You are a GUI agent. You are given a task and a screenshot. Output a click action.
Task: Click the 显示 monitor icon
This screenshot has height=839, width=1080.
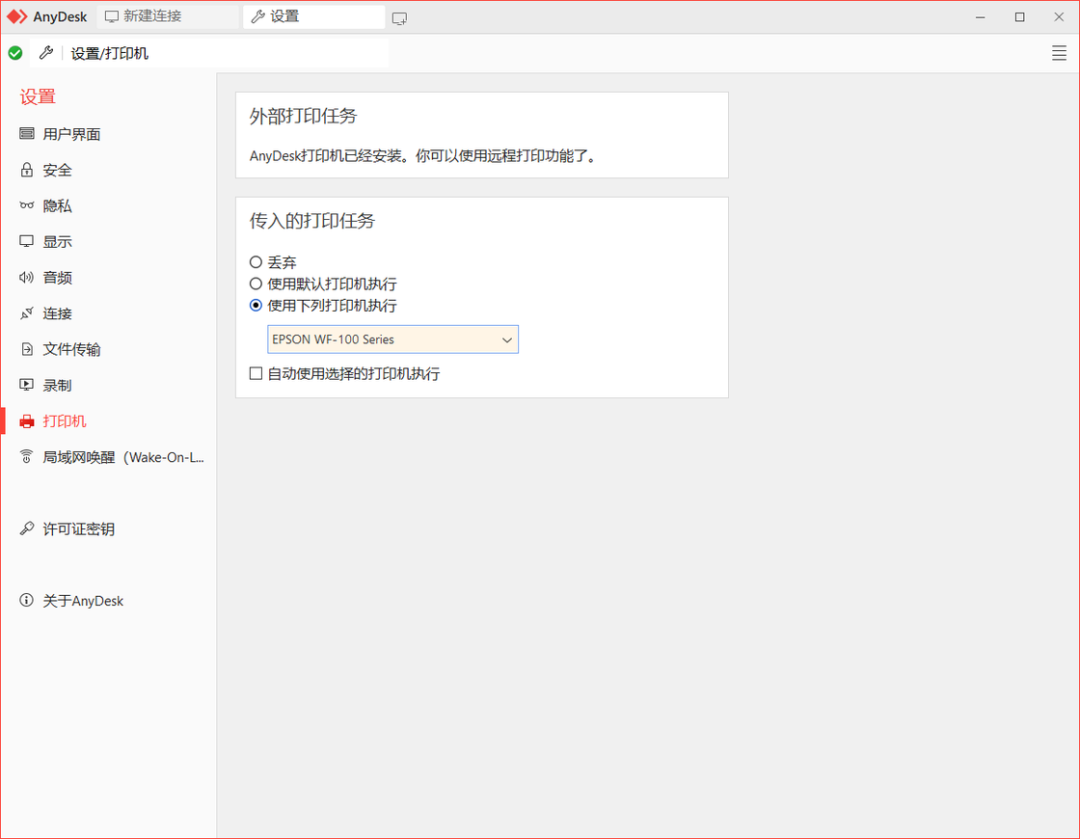27,241
